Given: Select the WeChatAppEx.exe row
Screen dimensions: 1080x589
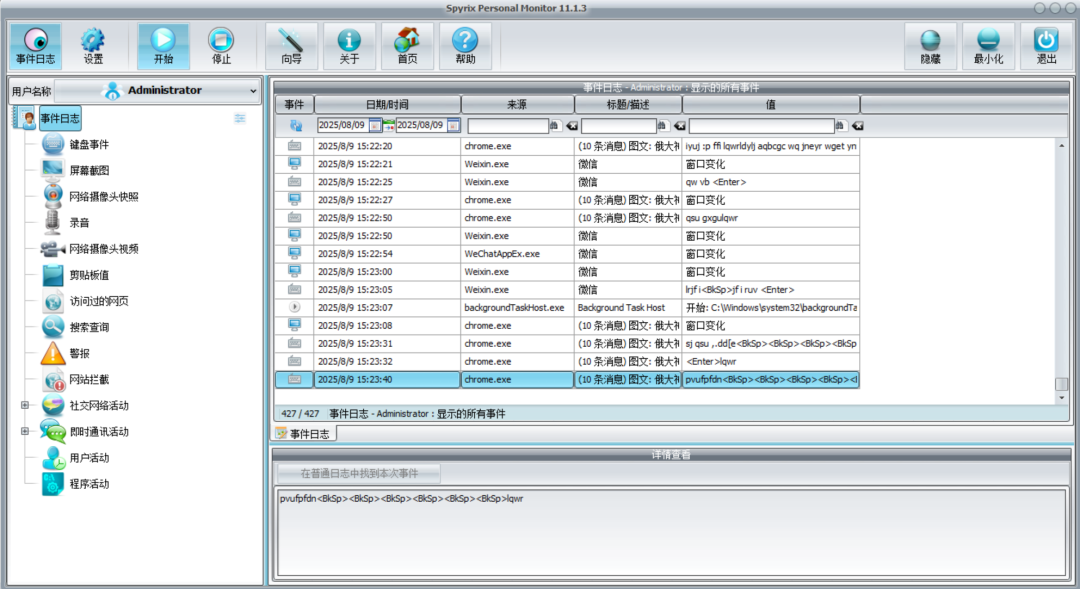Looking at the screenshot, I should [x=567, y=254].
